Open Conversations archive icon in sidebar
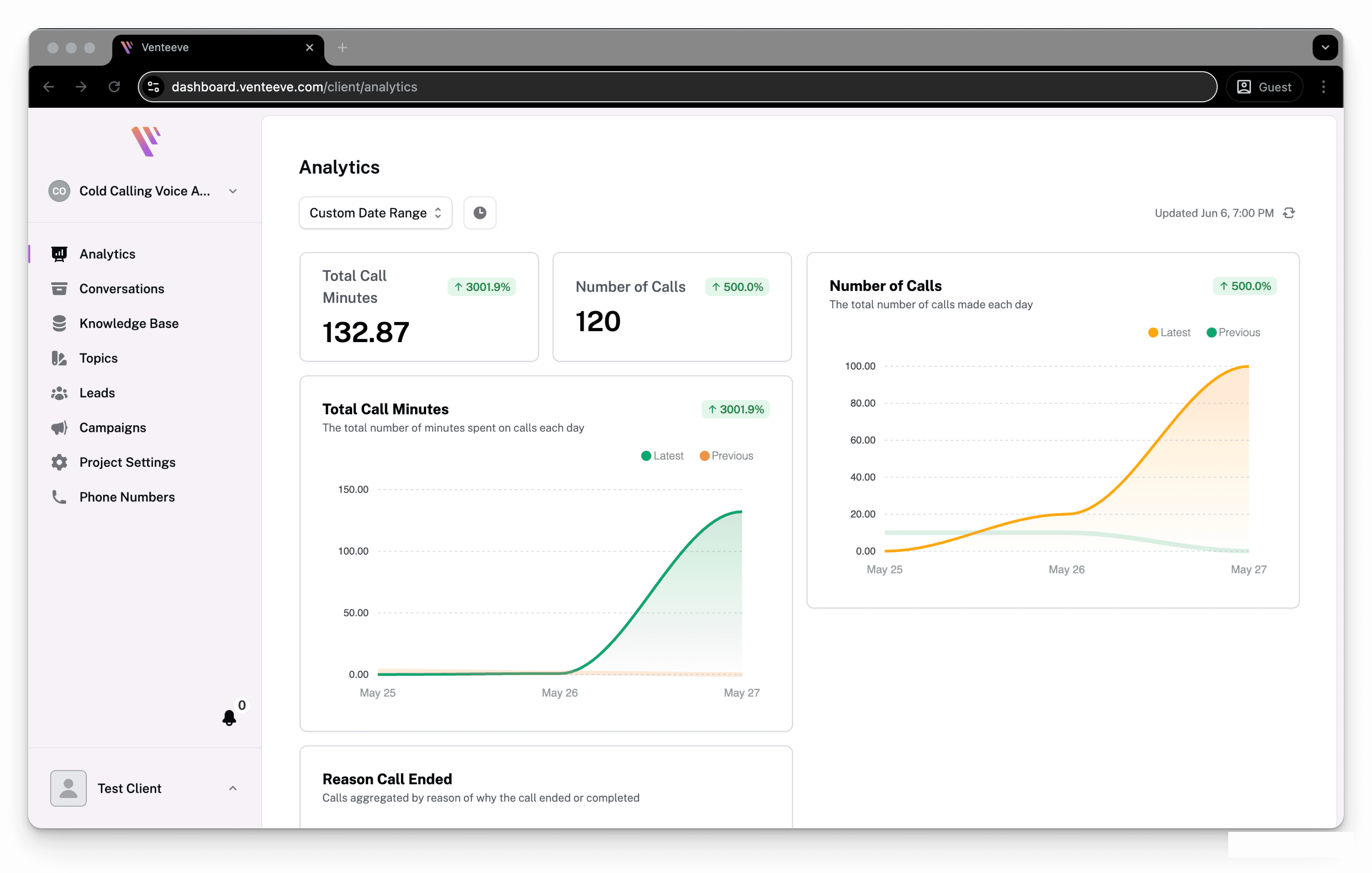This screenshot has height=873, width=1372. [x=59, y=289]
